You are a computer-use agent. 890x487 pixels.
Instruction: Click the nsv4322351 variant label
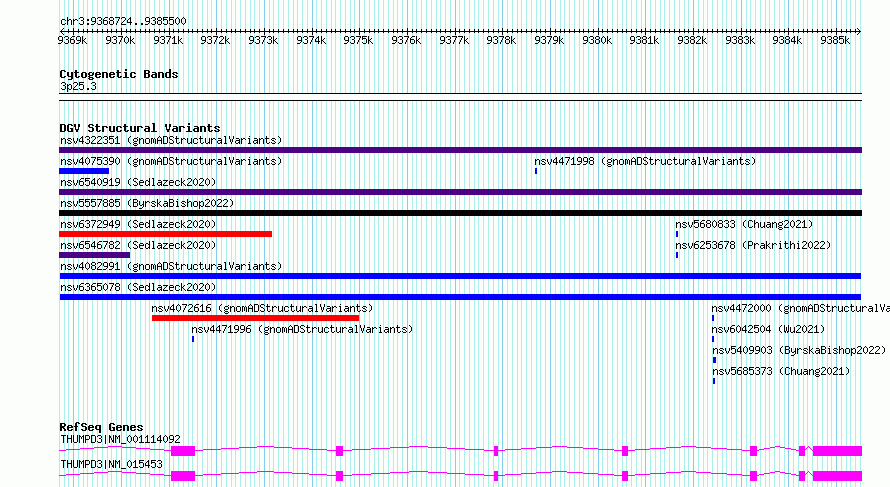[171, 140]
